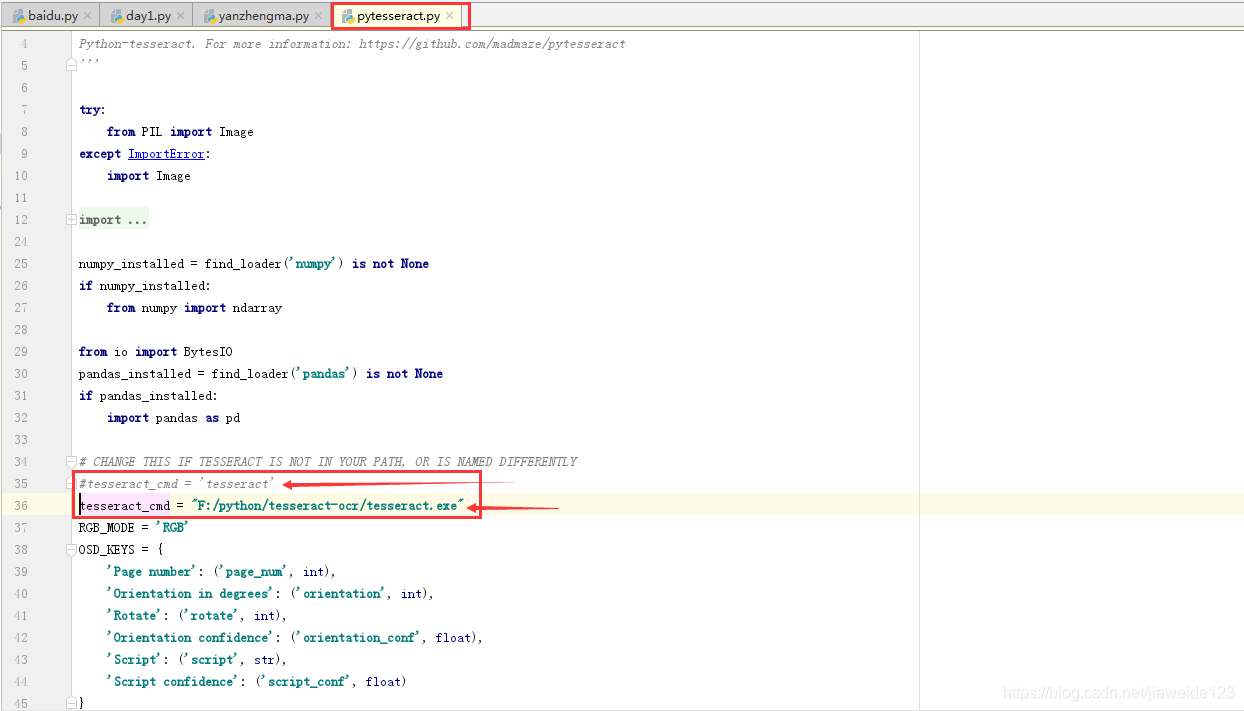1244x711 pixels.
Task: Click the Python file icon on baidu.py tab
Action: [18, 17]
